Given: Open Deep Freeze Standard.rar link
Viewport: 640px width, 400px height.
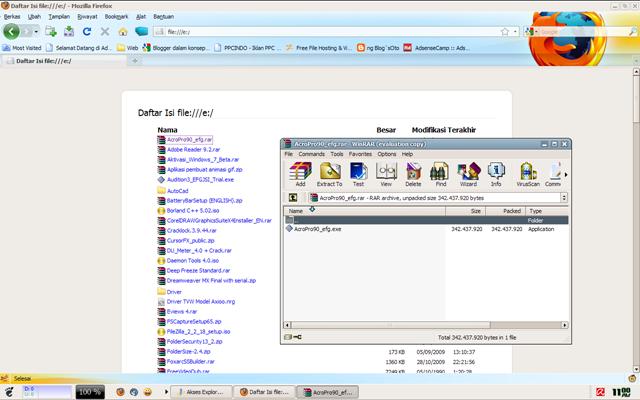Looking at the screenshot, I should coord(198,271).
